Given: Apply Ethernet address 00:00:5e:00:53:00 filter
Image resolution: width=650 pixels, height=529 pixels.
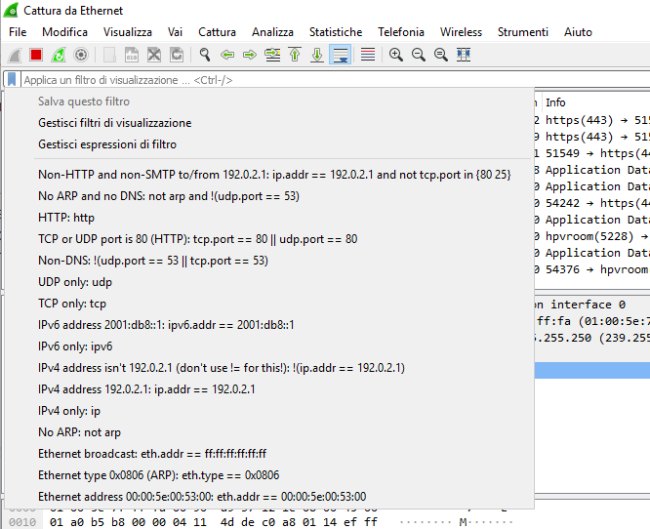Looking at the screenshot, I should (x=269, y=497).
